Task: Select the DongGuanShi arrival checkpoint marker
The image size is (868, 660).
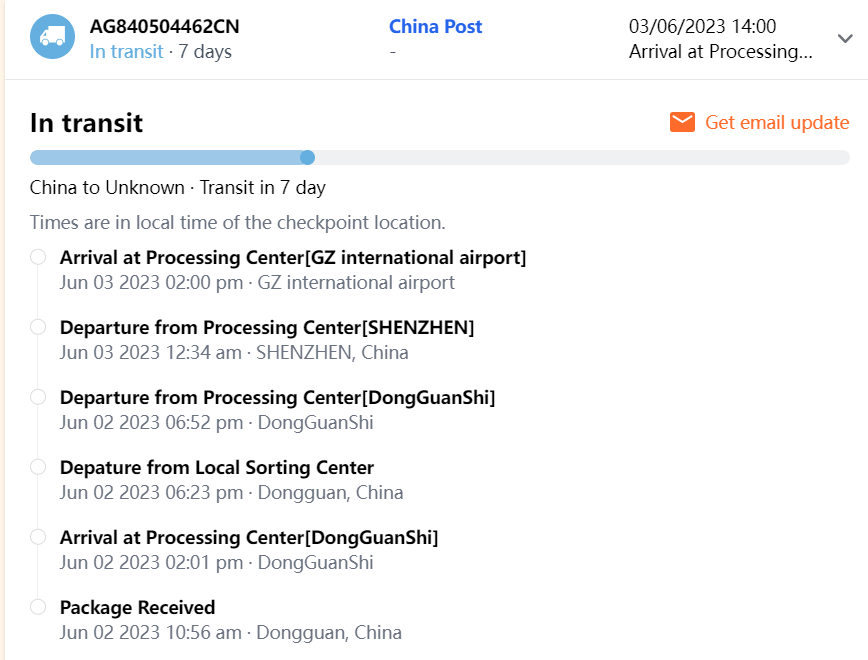Action: [38, 537]
